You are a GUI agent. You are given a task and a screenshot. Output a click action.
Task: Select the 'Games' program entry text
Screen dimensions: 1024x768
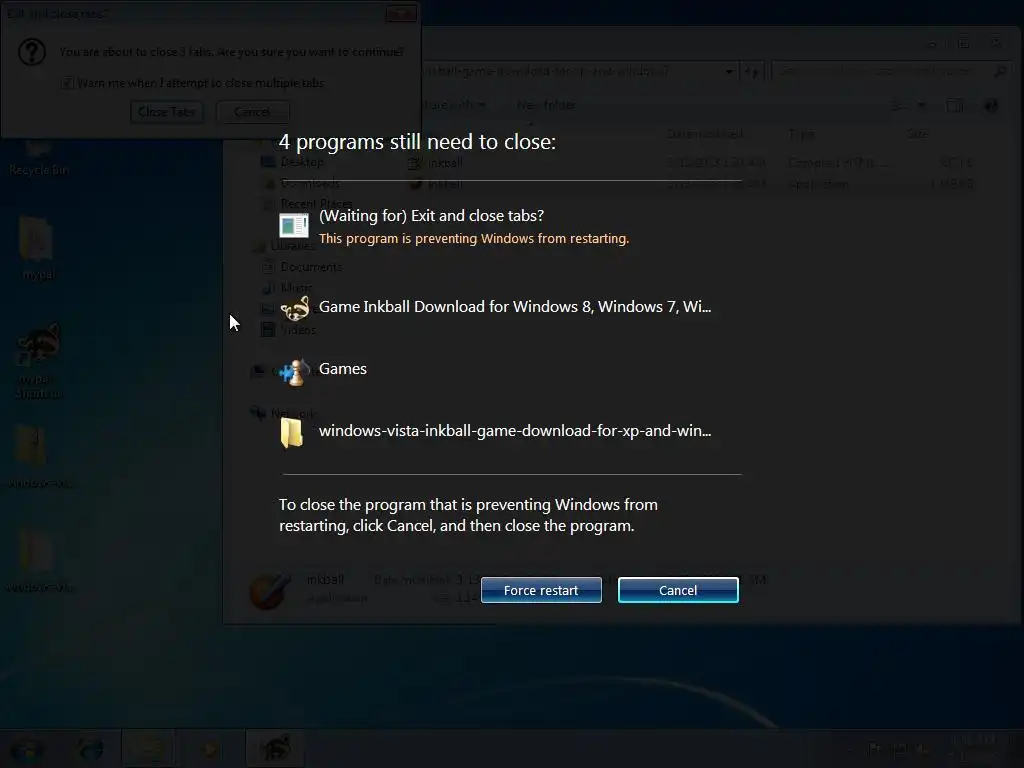tap(343, 369)
